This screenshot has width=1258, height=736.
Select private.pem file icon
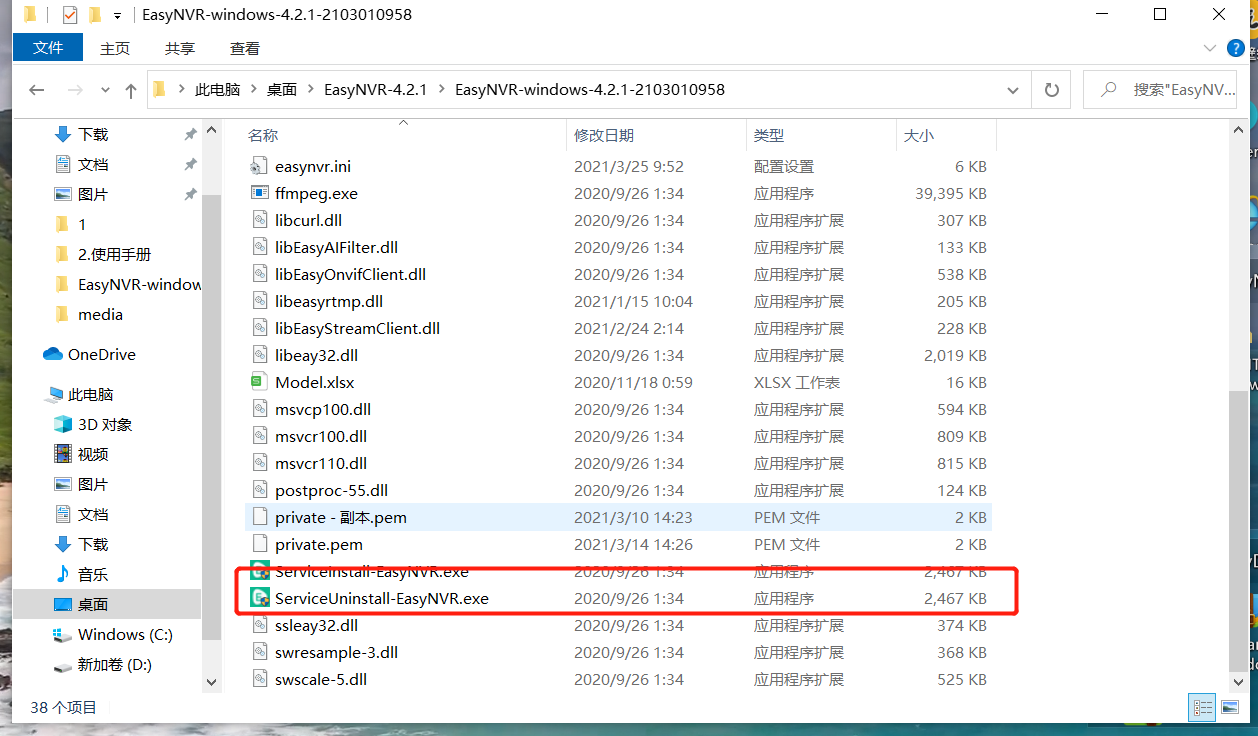pos(259,544)
